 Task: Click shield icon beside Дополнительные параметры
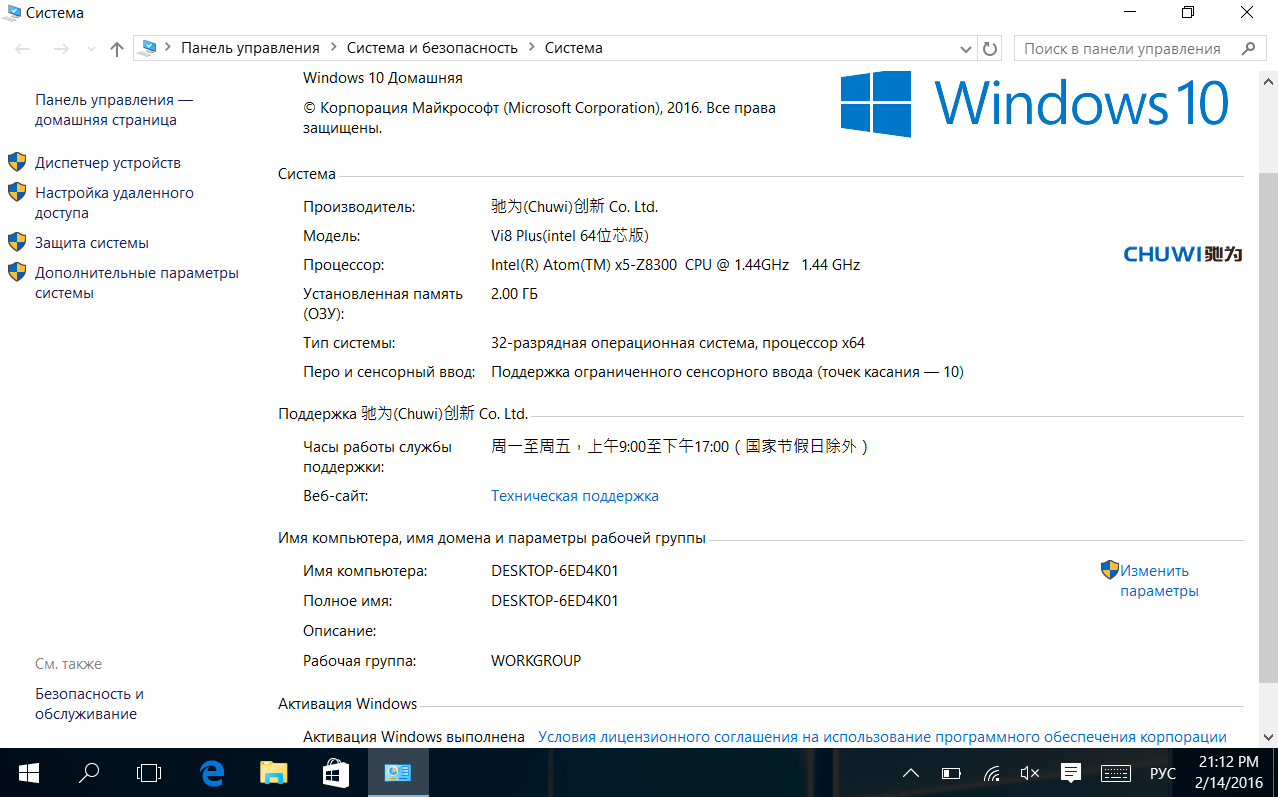point(17,272)
